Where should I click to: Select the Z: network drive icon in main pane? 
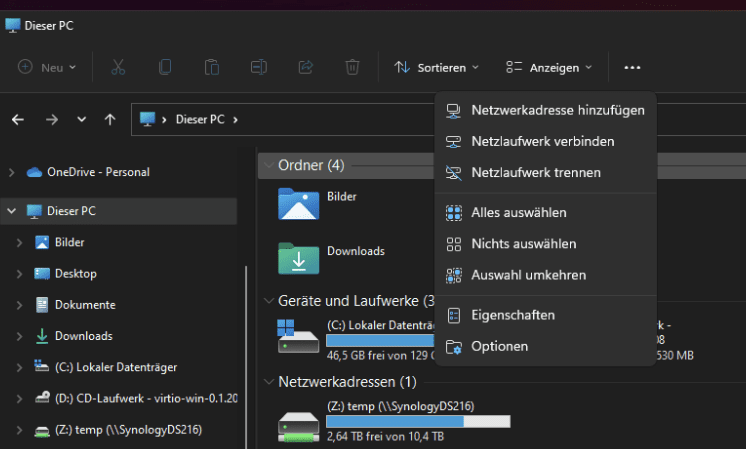pyautogui.click(x=298, y=426)
